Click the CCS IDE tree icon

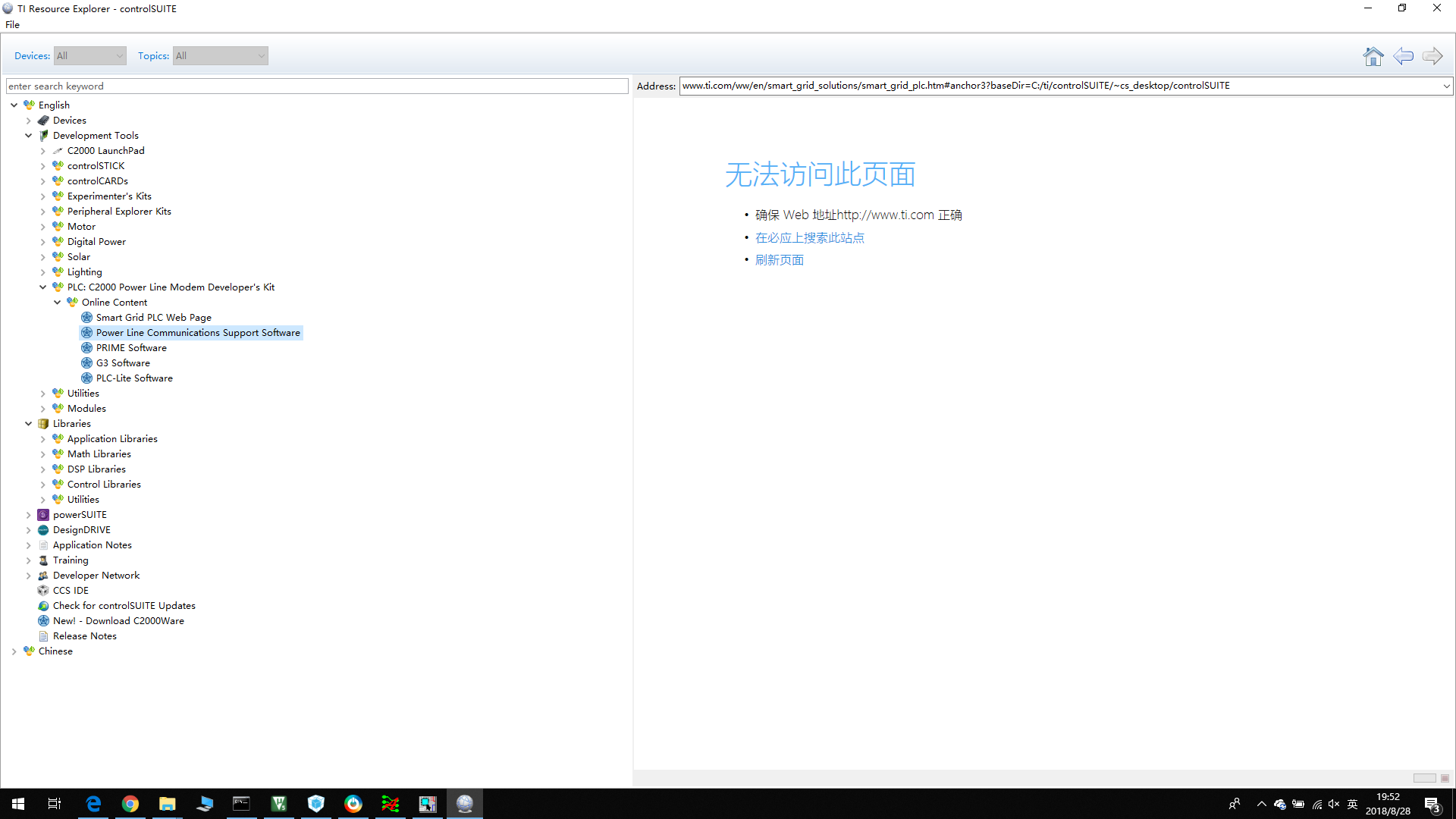43,591
